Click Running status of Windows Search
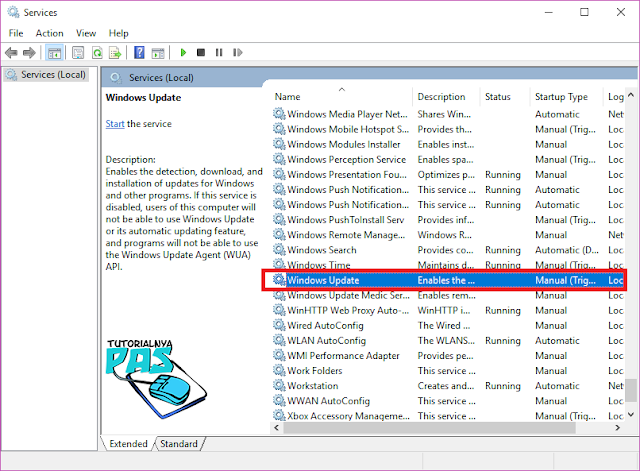The image size is (640, 471). pos(503,250)
